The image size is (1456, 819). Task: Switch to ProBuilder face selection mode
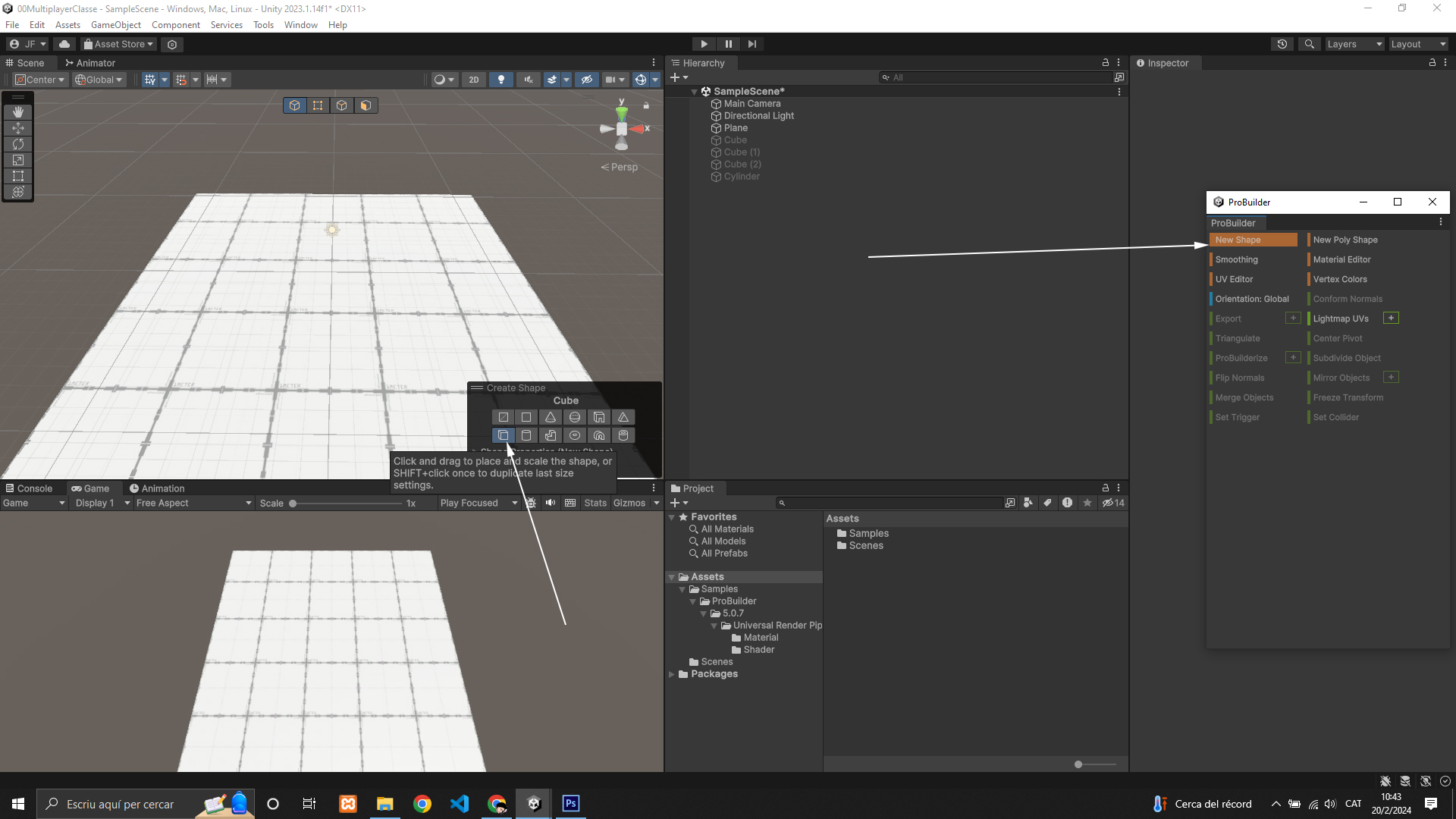[366, 105]
